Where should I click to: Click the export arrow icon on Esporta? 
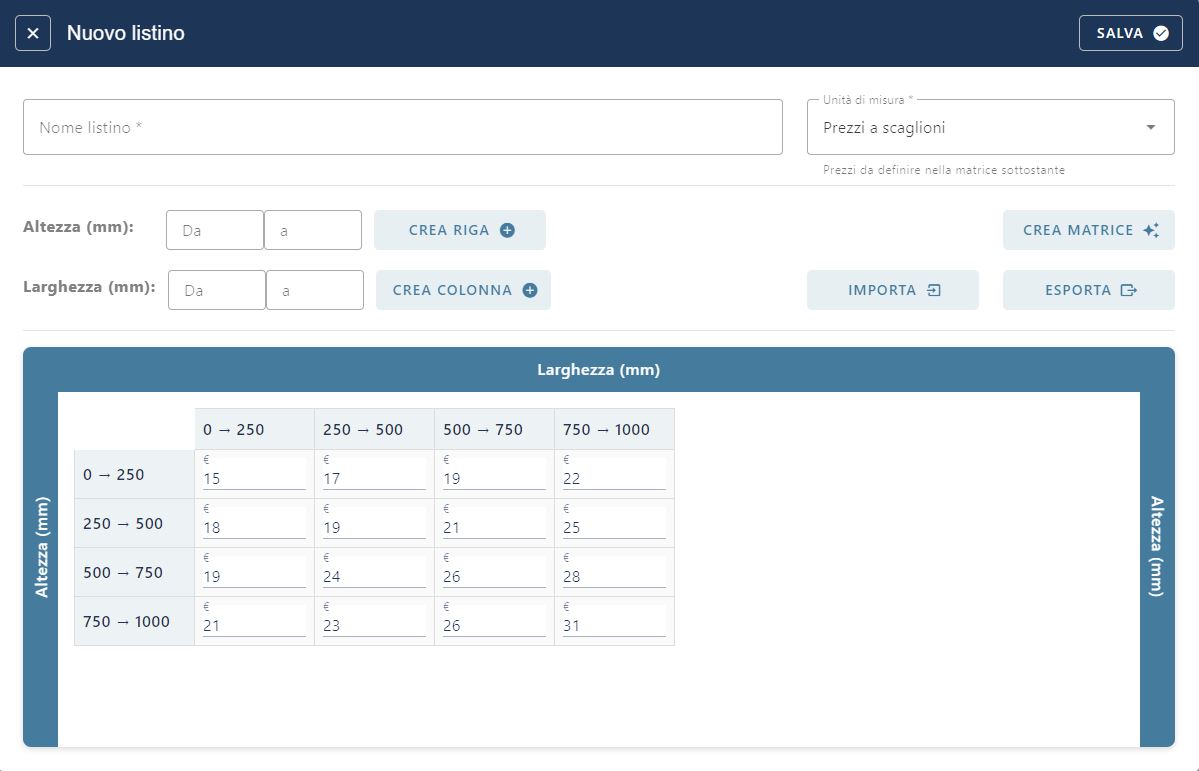tap(1129, 290)
